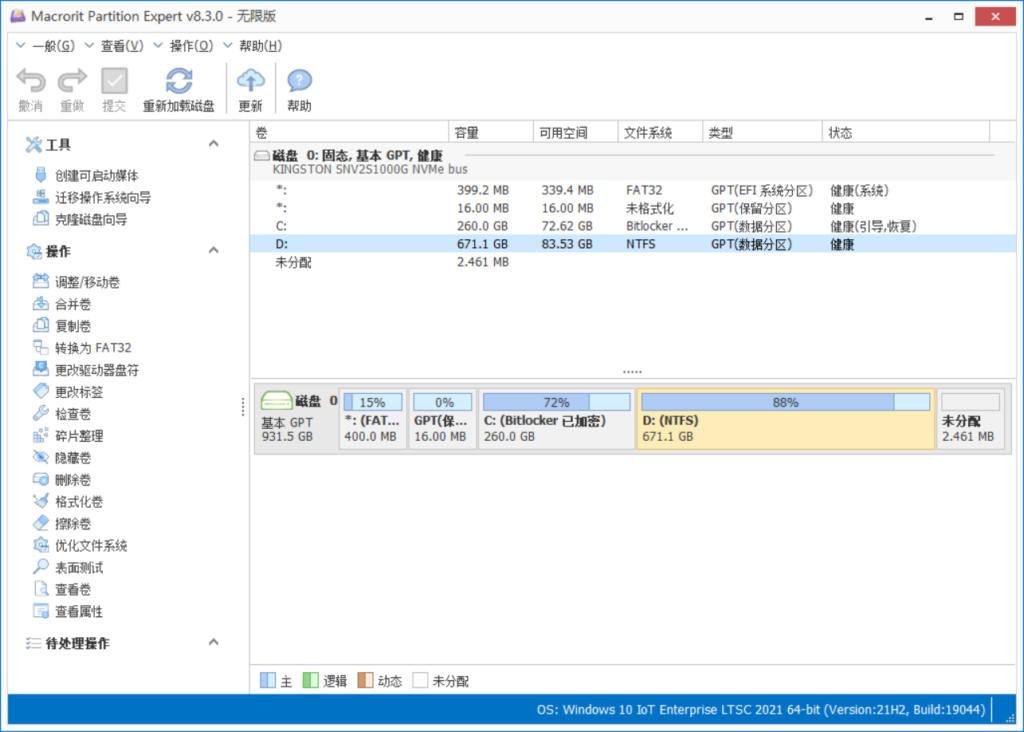Viewport: 1024px width, 732px height.
Task: Click 碎片整理 defragment operation
Action: tap(78, 436)
